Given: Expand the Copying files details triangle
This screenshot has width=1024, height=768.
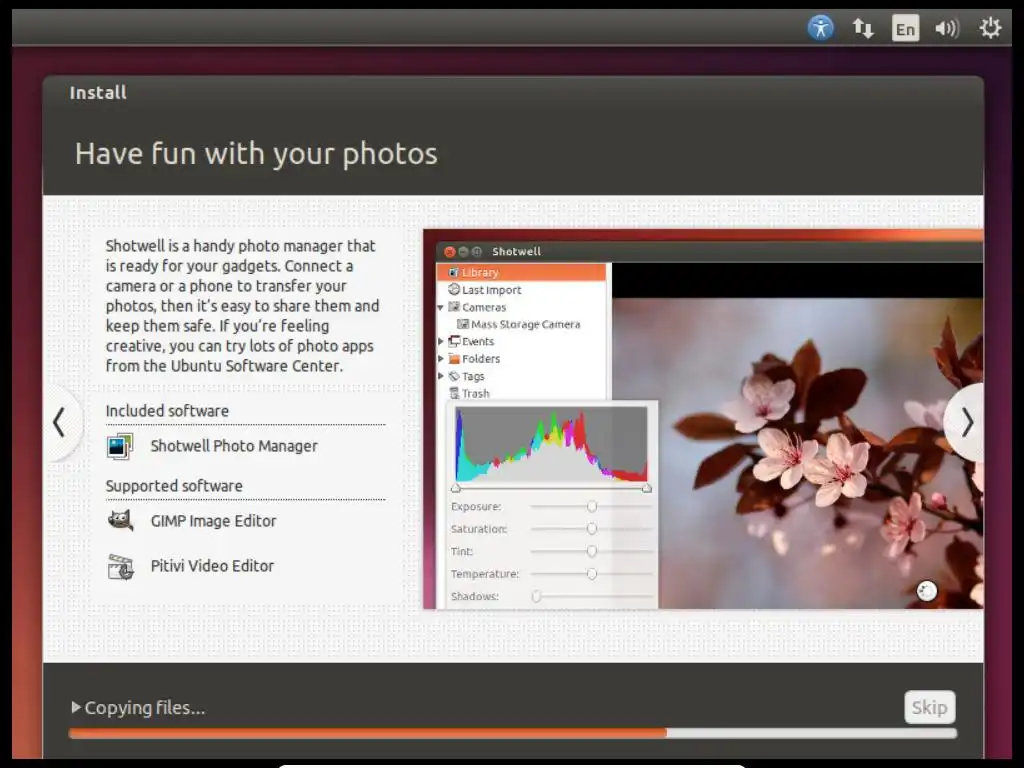Looking at the screenshot, I should coord(76,707).
